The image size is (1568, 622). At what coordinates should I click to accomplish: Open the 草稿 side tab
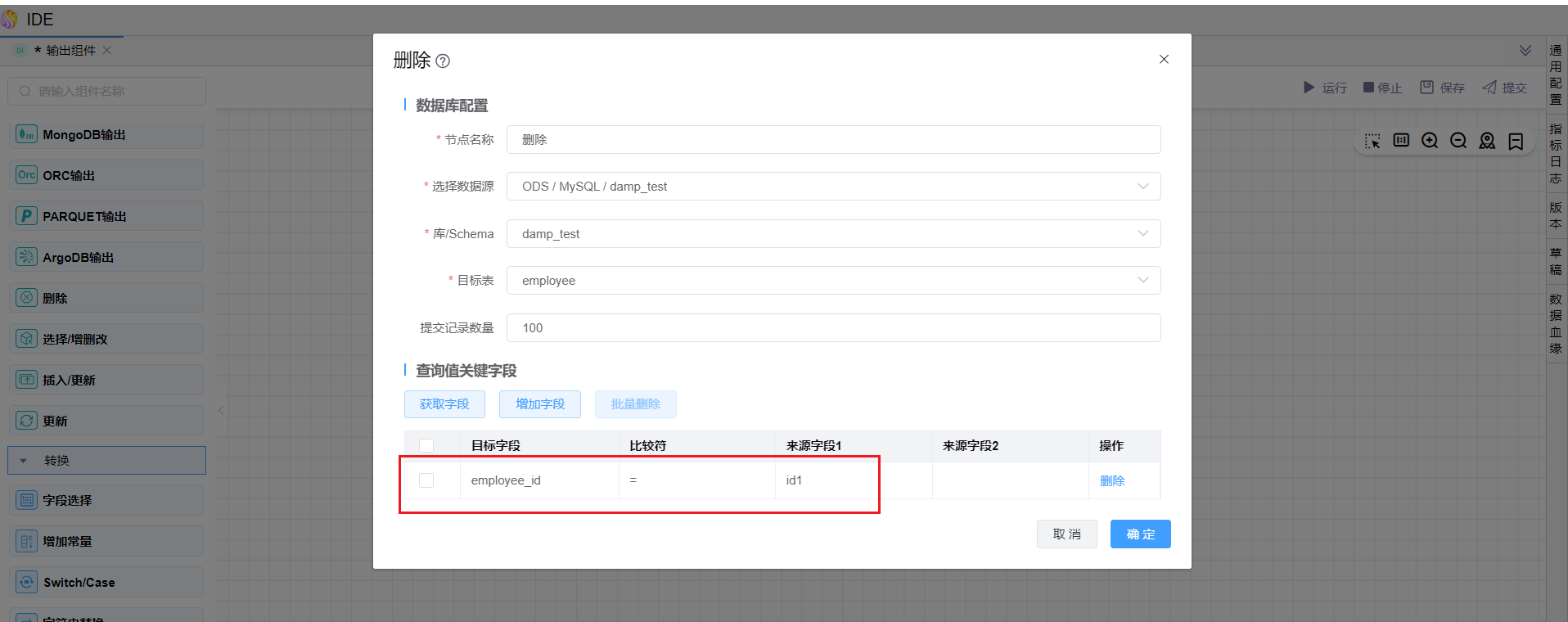[x=1556, y=261]
